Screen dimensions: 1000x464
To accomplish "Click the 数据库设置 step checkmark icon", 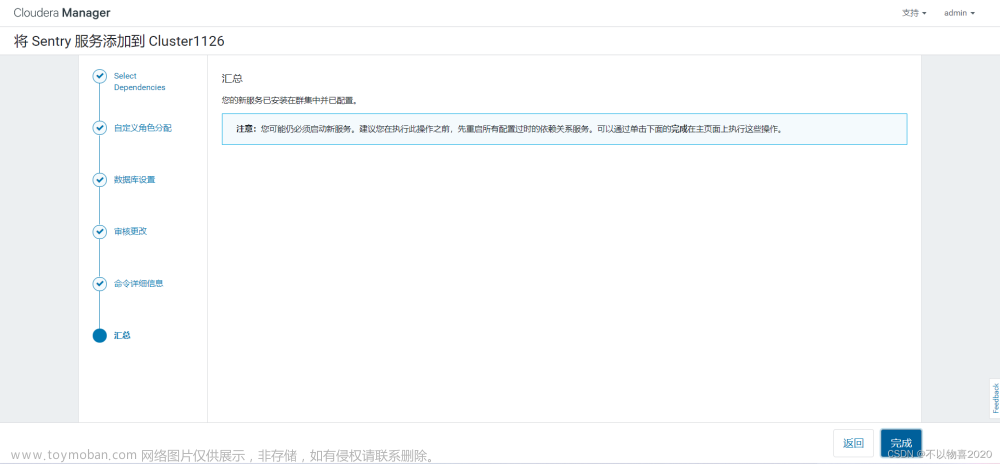I will [99, 180].
